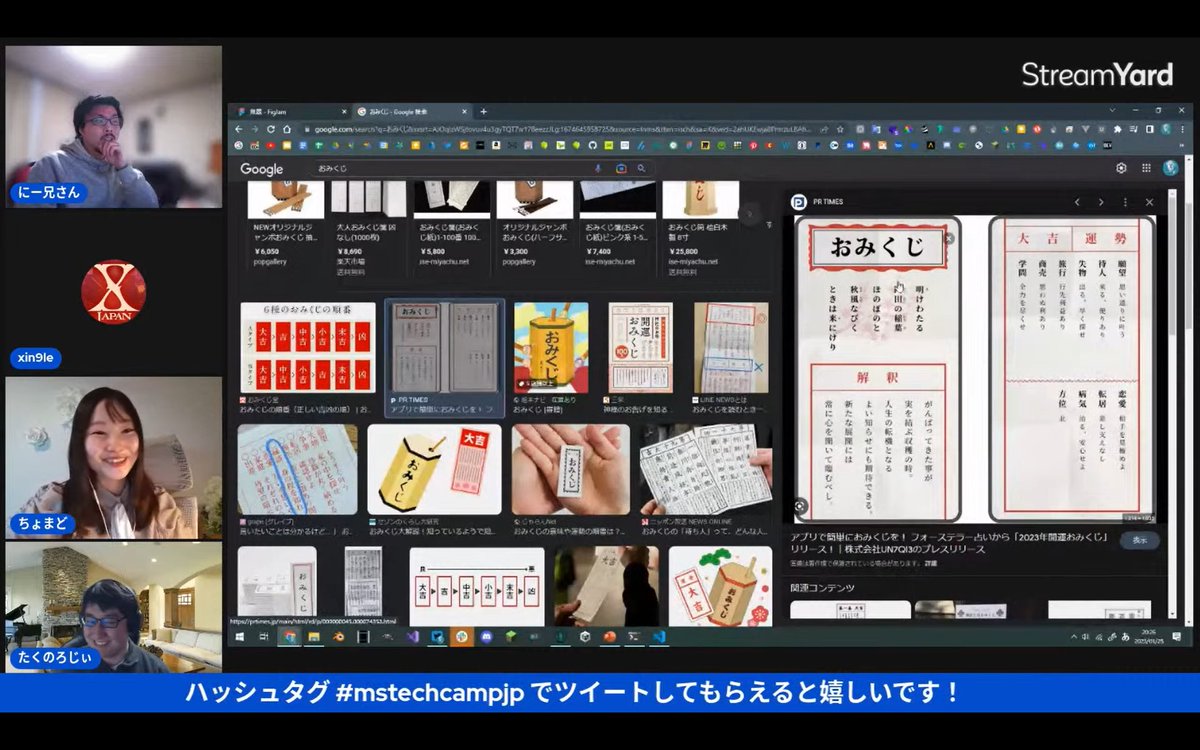Launch Visual Studio Code from the taskbar
The image size is (1200, 750).
click(x=659, y=637)
